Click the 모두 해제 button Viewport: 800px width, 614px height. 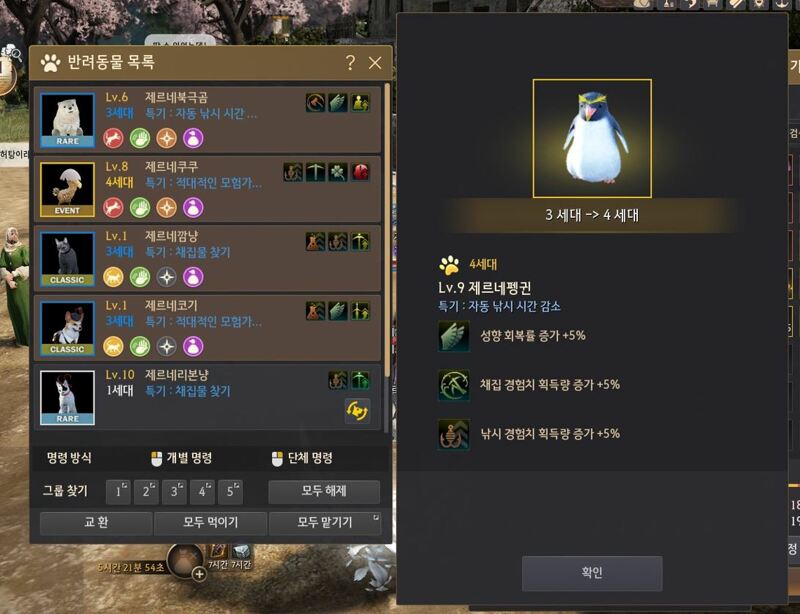[324, 492]
